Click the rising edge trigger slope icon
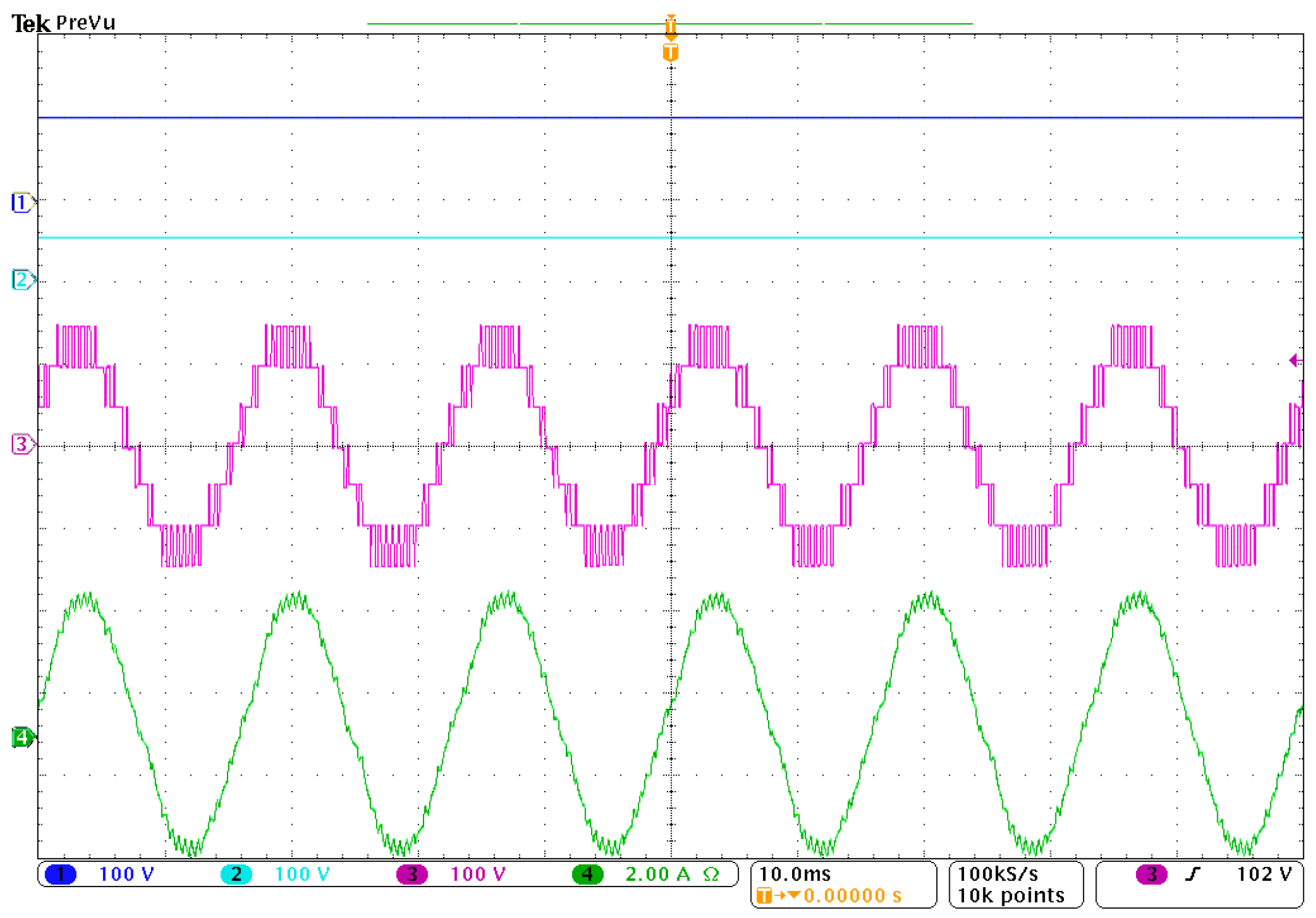 pos(1193,874)
